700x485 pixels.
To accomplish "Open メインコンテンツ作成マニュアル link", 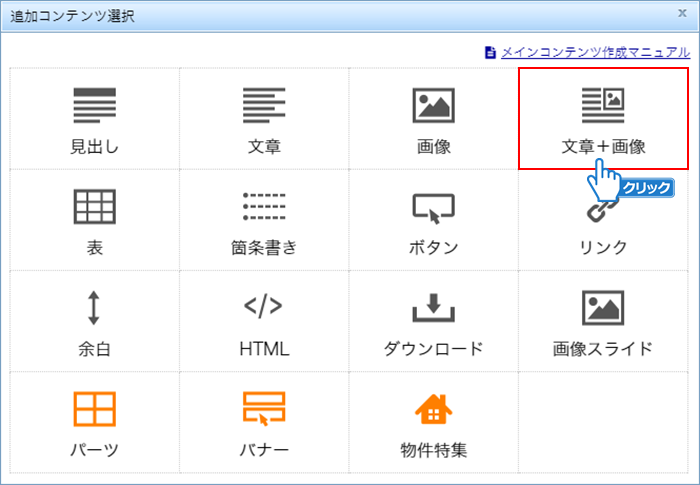I will click(596, 52).
